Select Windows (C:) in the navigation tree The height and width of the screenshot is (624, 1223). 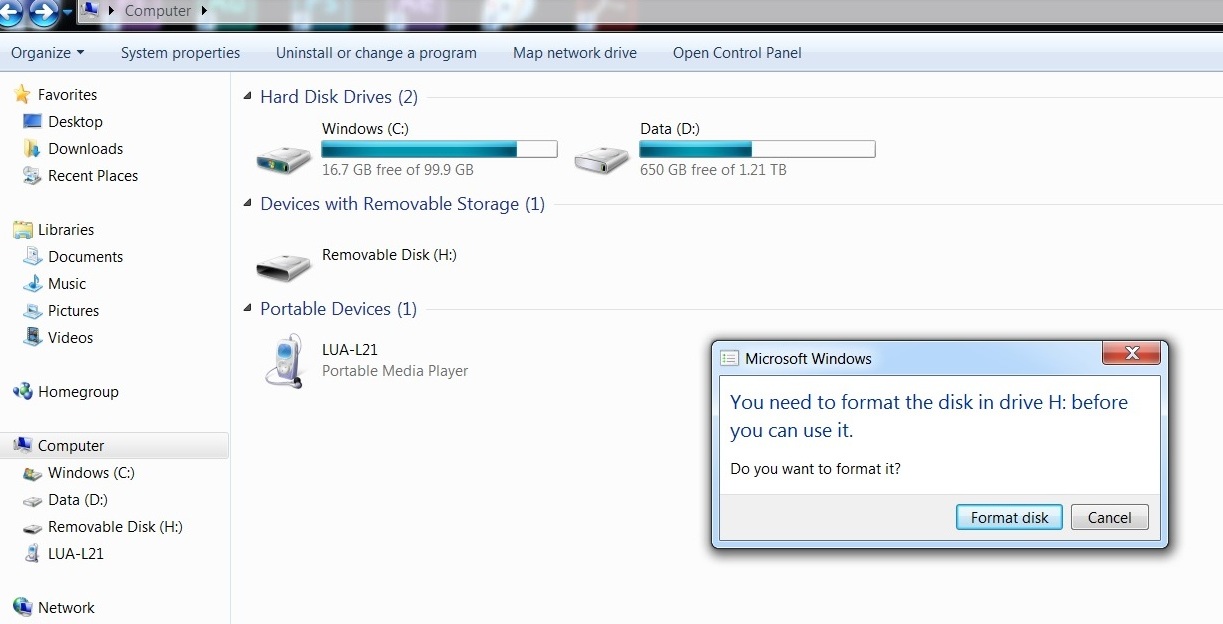[91, 473]
